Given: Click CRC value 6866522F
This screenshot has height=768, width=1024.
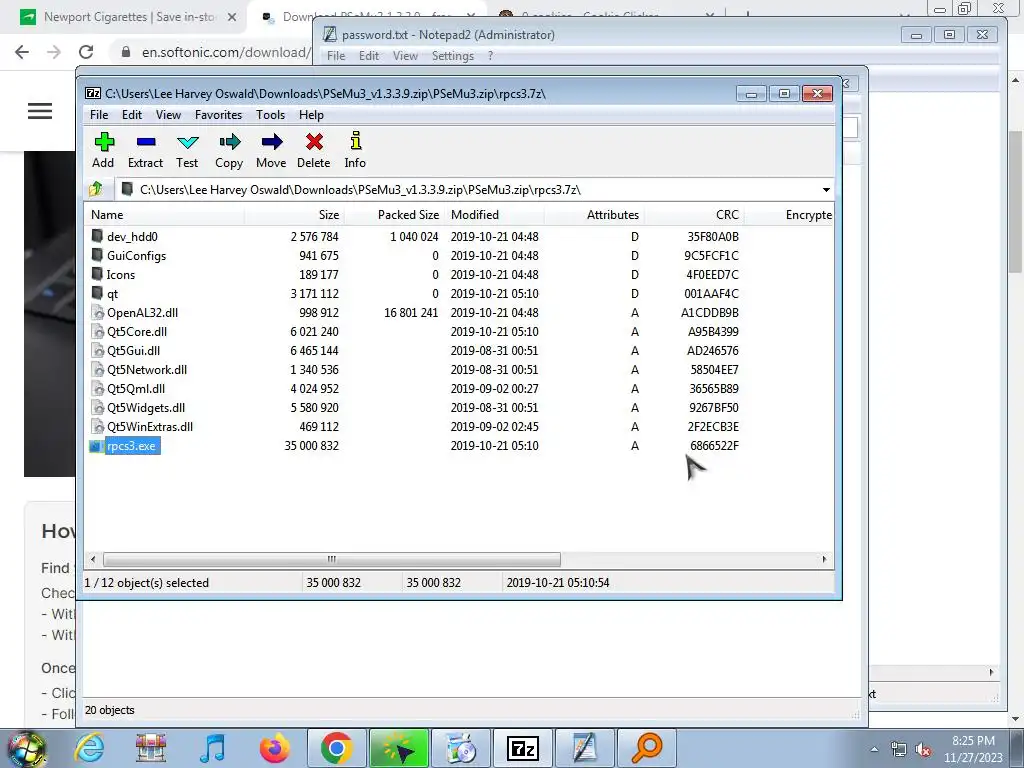Looking at the screenshot, I should tap(714, 445).
